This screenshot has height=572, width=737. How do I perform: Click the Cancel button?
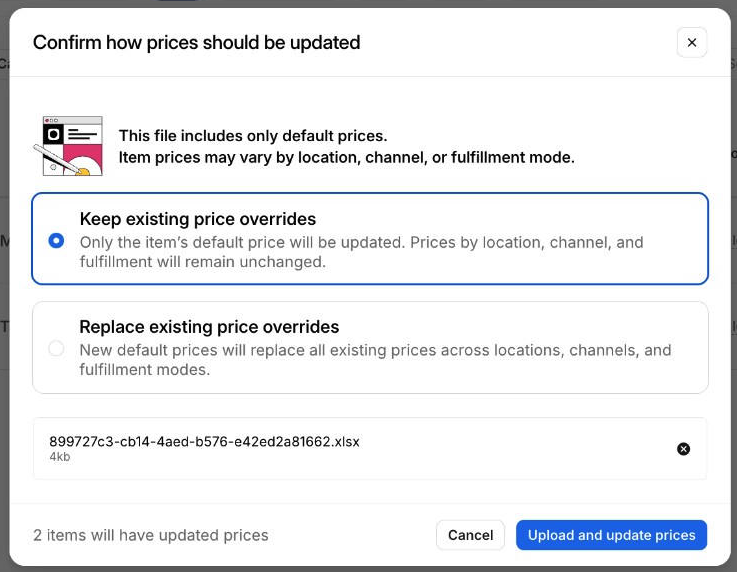coord(470,535)
